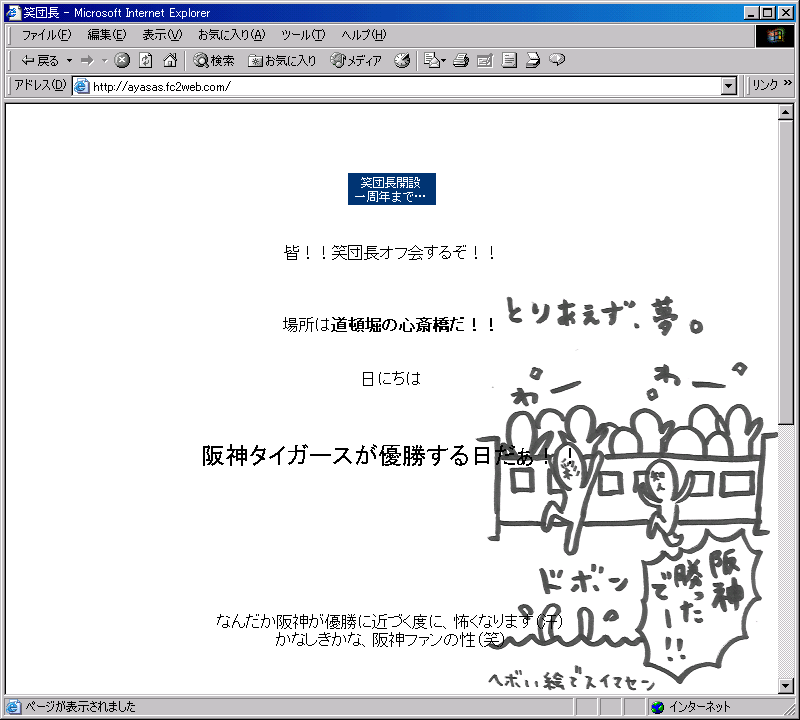Open the メディア media panel
The width and height of the screenshot is (800, 720).
(x=356, y=61)
